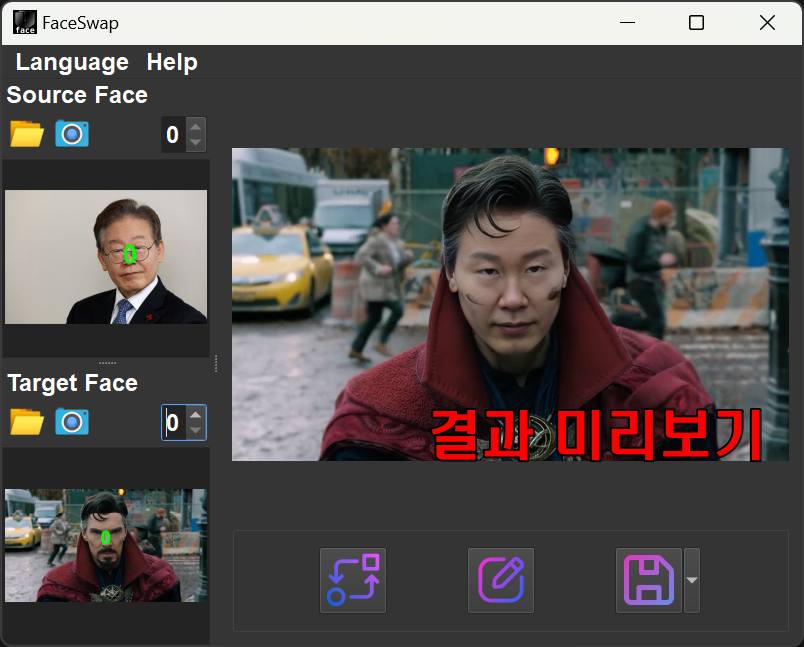Increase Target Face index spinner
The height and width of the screenshot is (647, 804).
point(195,414)
